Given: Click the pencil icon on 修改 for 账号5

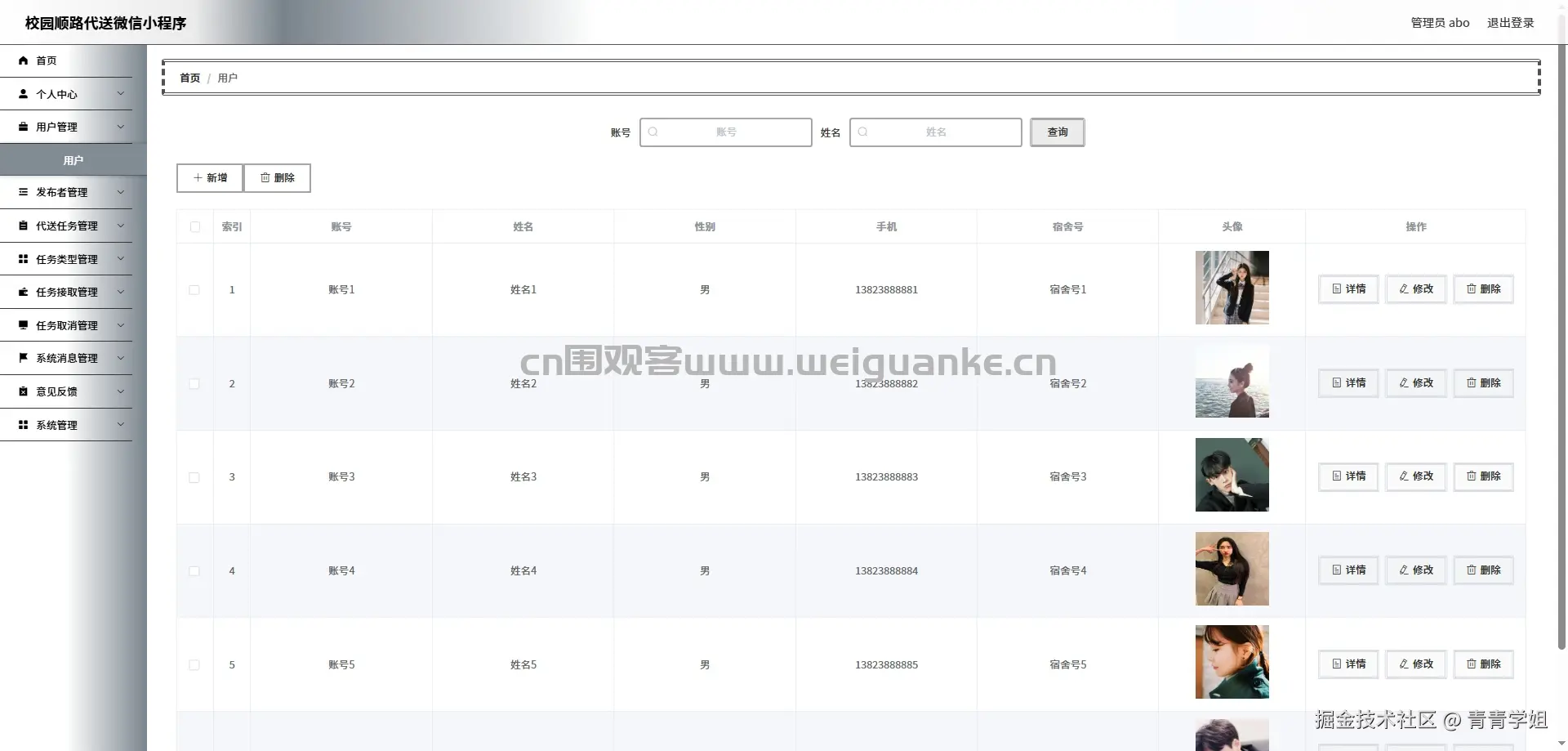Looking at the screenshot, I should [1404, 664].
